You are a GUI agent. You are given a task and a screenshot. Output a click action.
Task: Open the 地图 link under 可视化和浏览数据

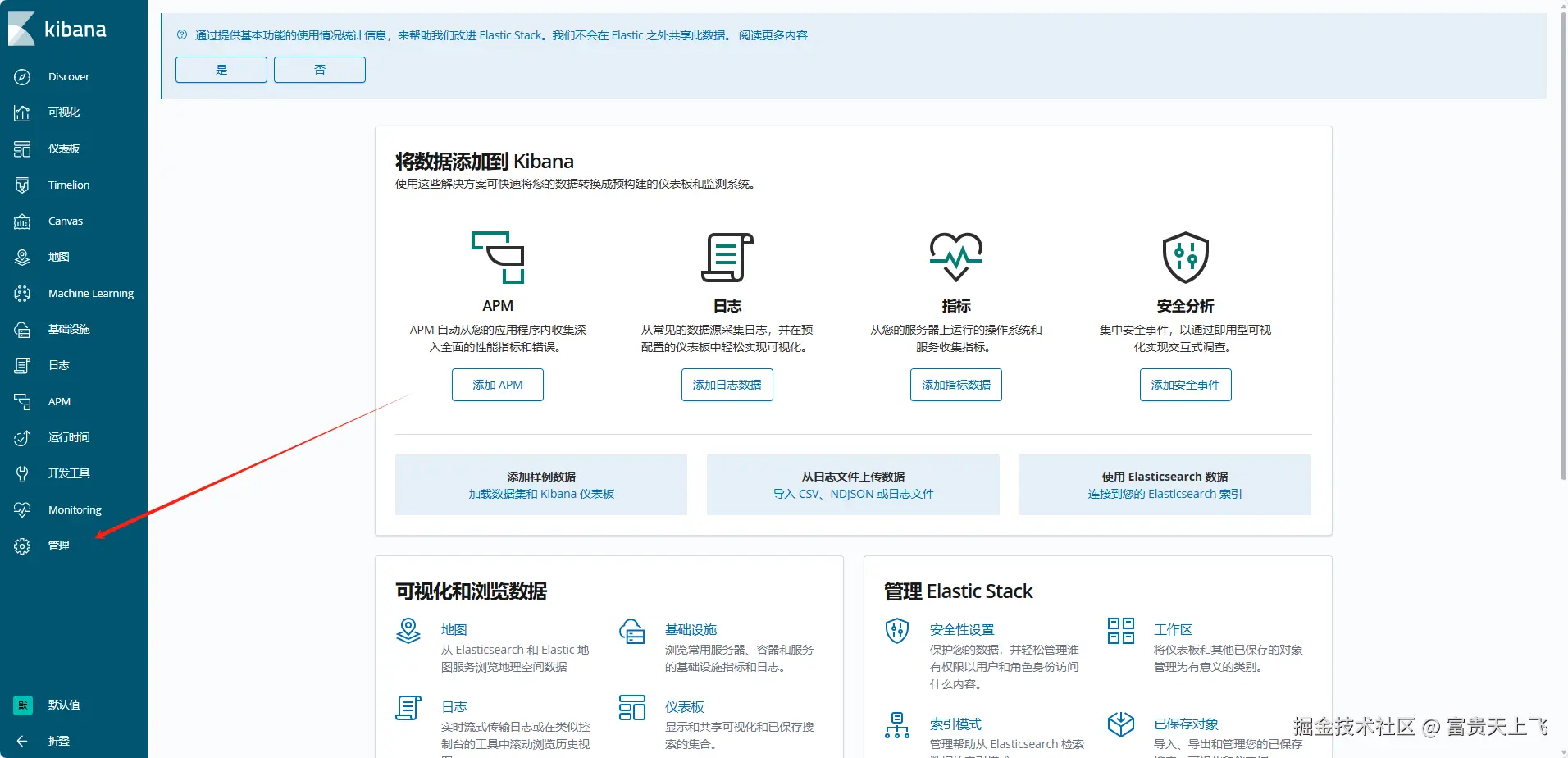(x=454, y=630)
